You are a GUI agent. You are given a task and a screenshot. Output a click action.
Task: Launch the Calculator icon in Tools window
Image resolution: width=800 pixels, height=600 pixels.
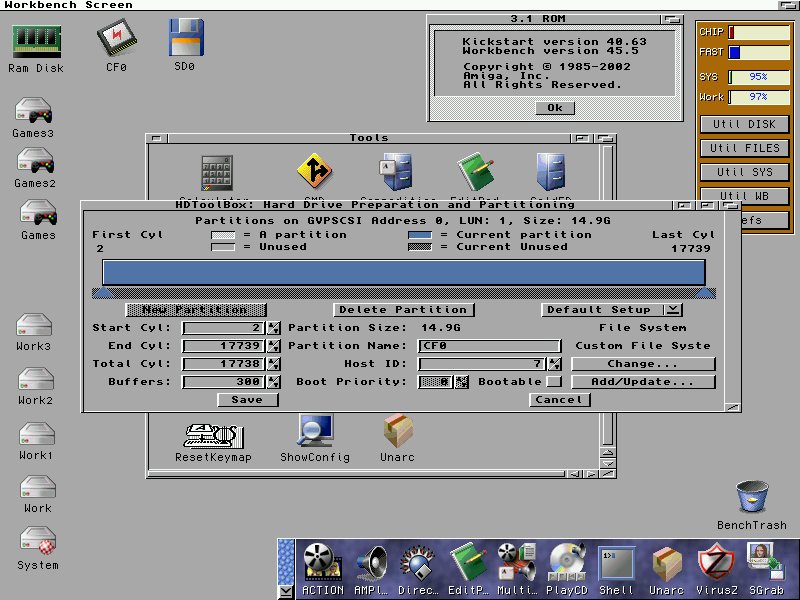(216, 173)
